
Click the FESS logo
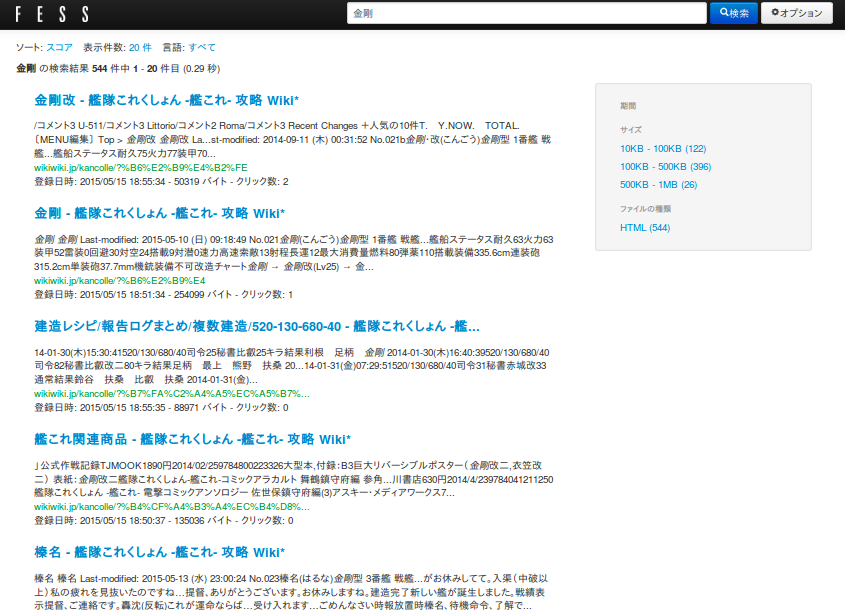click(x=52, y=14)
